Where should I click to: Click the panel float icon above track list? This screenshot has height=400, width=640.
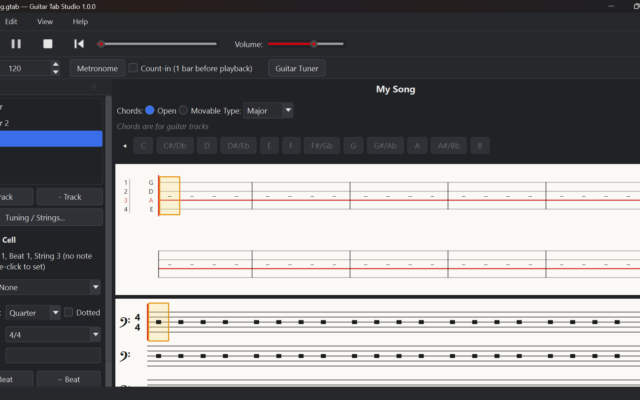pos(94,87)
